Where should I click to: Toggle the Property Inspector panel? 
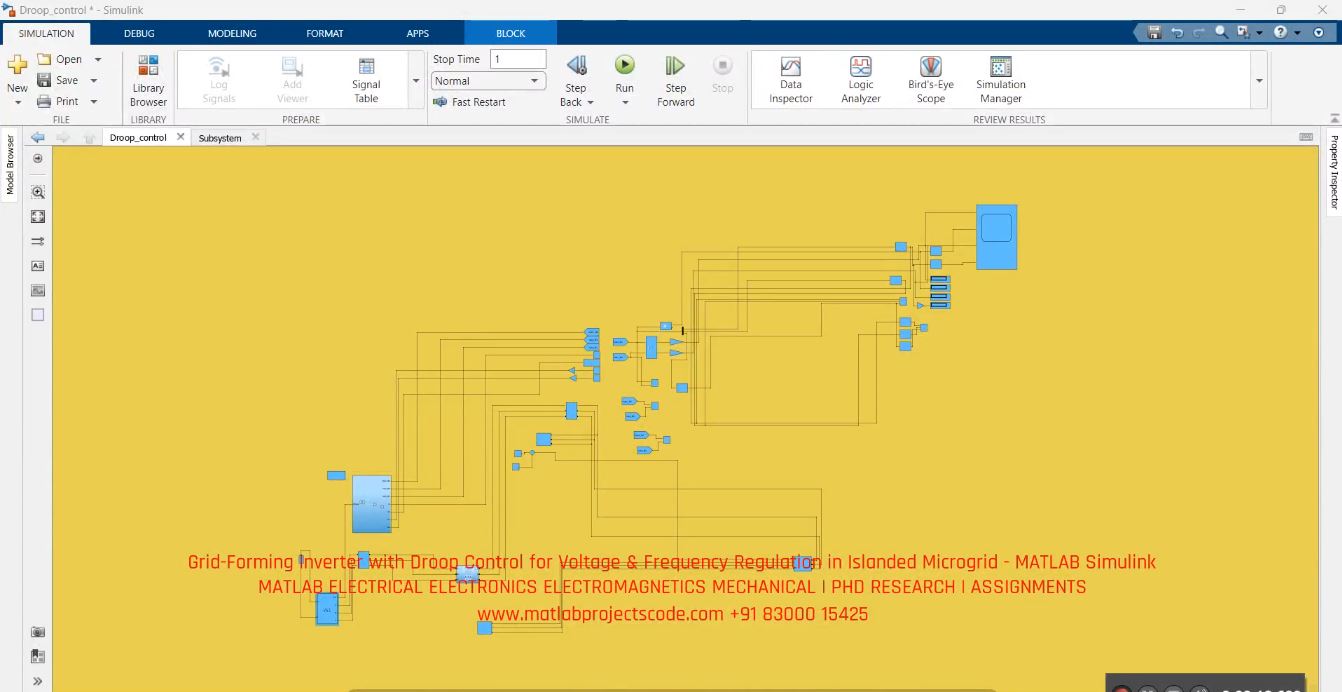(1333, 173)
